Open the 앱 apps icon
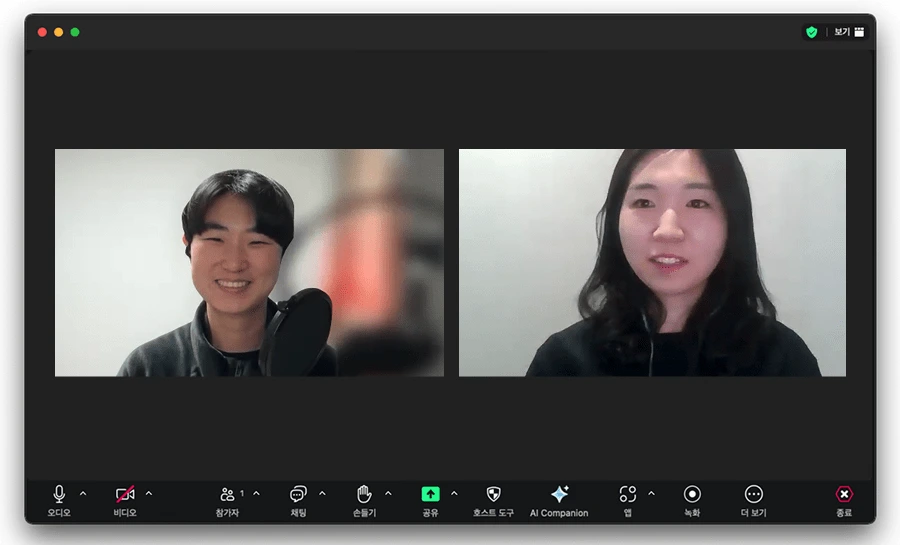 [627, 494]
